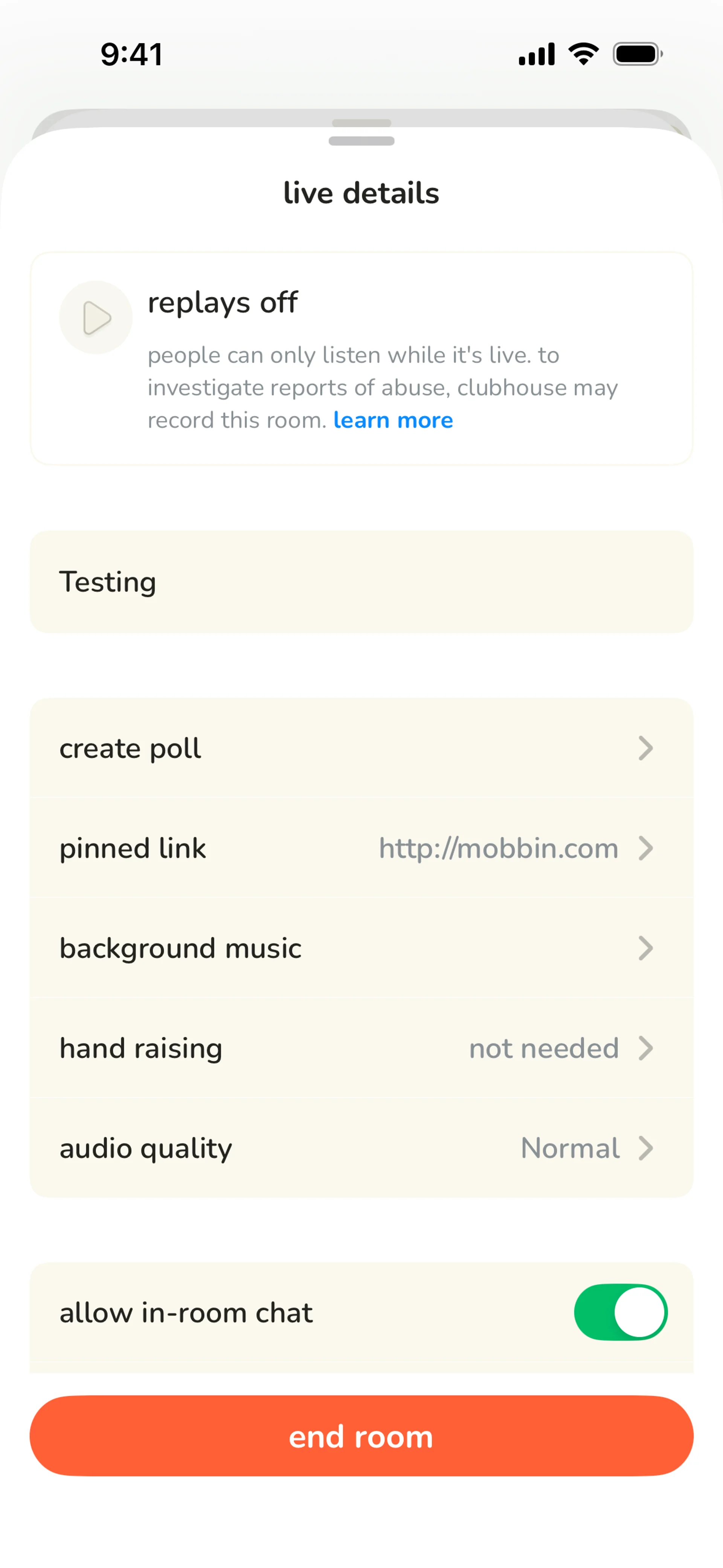Screen dimensions: 723x1568
Task: Tap the cellular signal bars icon
Action: point(536,54)
